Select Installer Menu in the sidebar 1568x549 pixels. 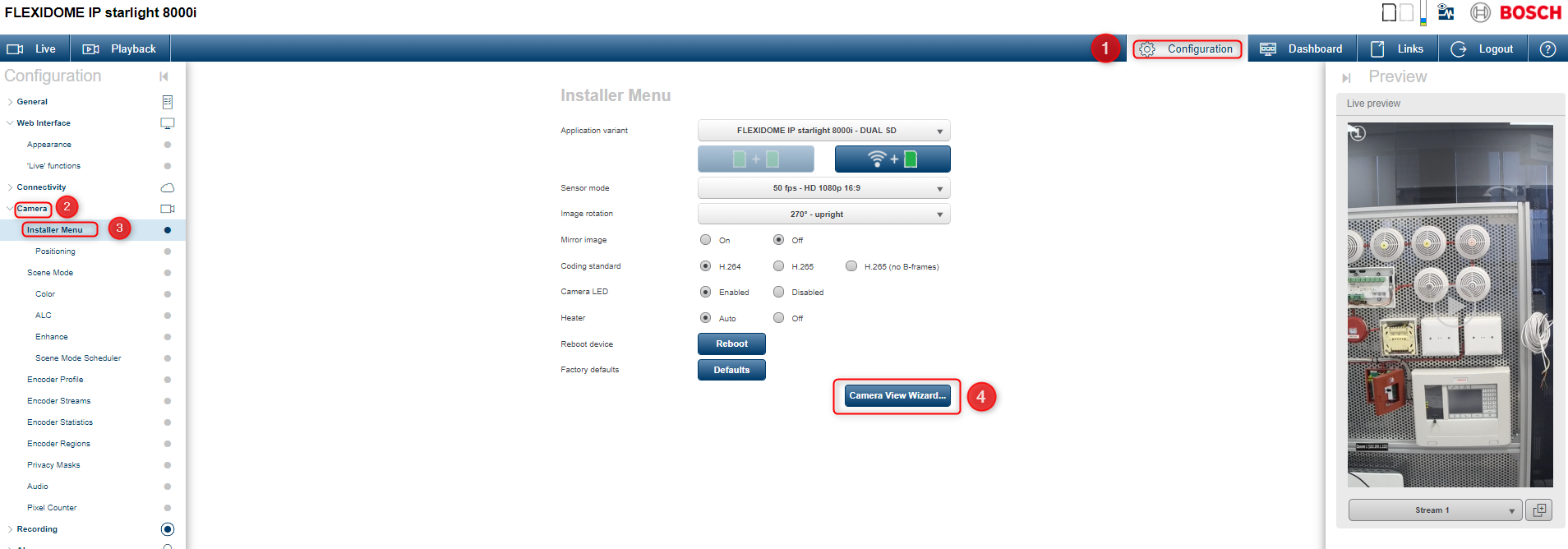coord(55,230)
